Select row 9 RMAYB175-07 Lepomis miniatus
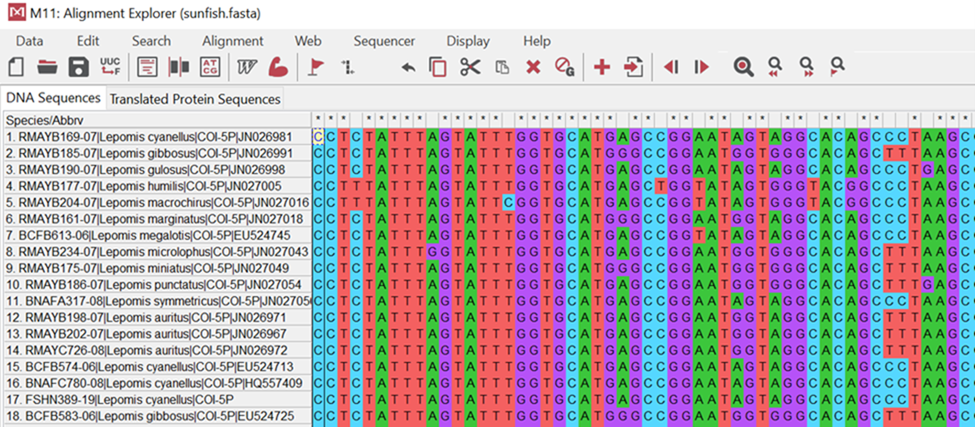 point(157,268)
